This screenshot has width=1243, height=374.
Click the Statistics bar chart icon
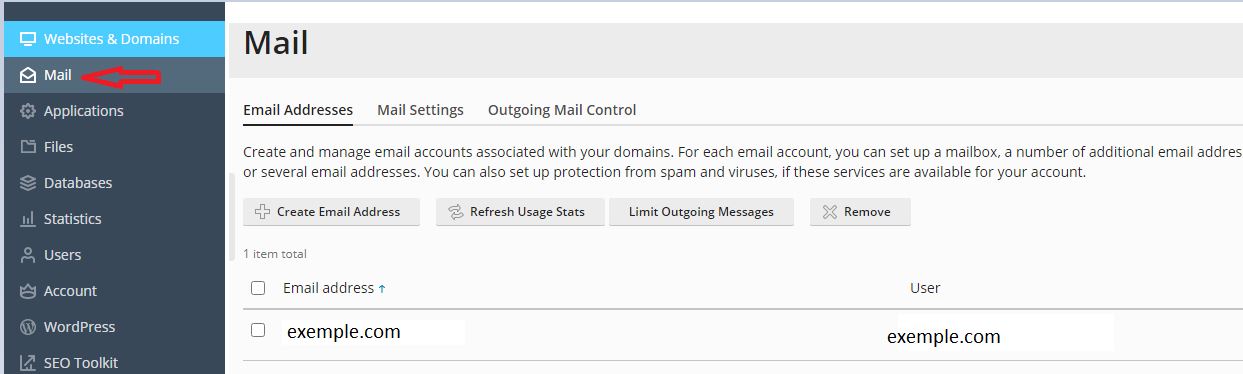click(x=28, y=219)
